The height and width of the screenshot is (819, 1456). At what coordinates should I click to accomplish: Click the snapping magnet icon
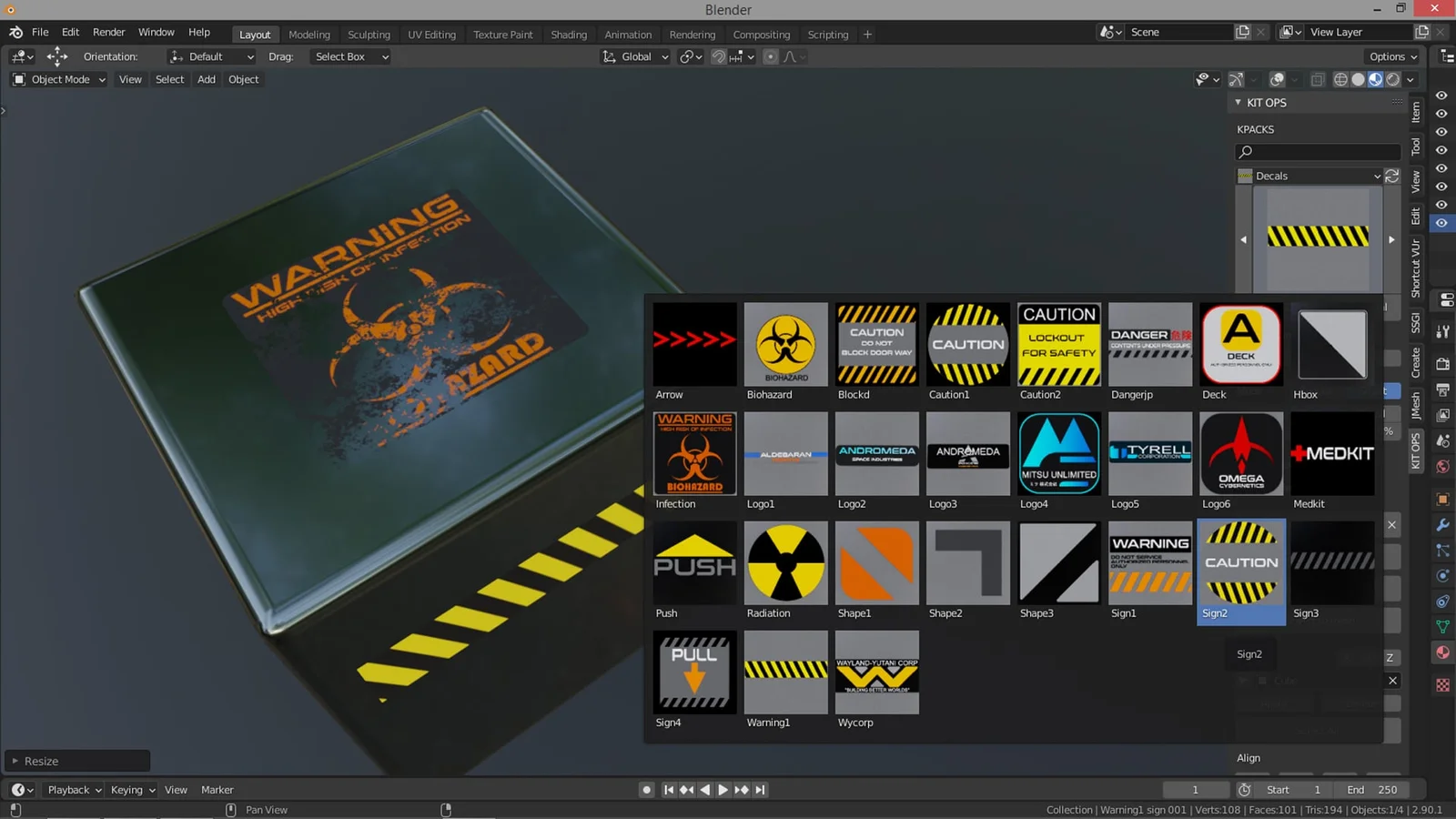click(x=719, y=56)
